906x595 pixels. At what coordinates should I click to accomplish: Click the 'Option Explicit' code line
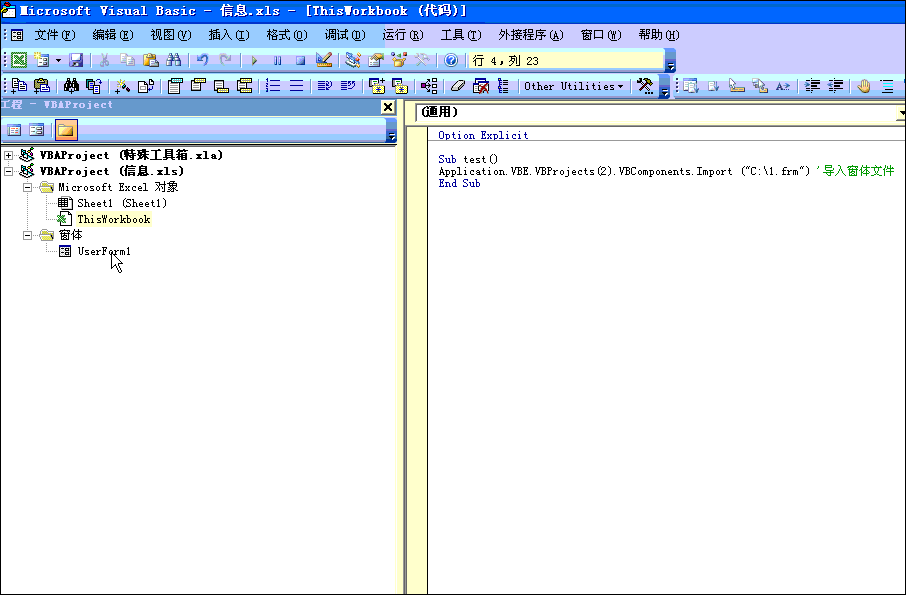(x=483, y=135)
